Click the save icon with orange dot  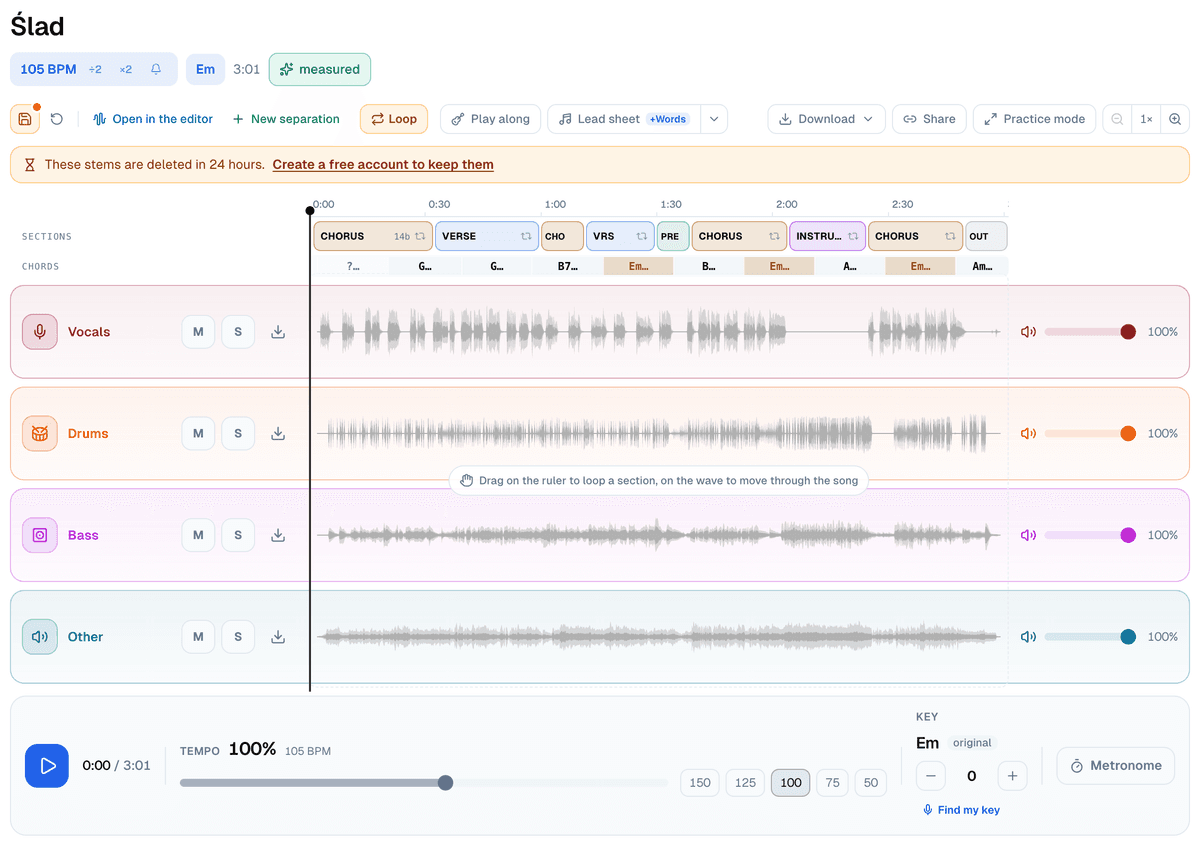25,119
